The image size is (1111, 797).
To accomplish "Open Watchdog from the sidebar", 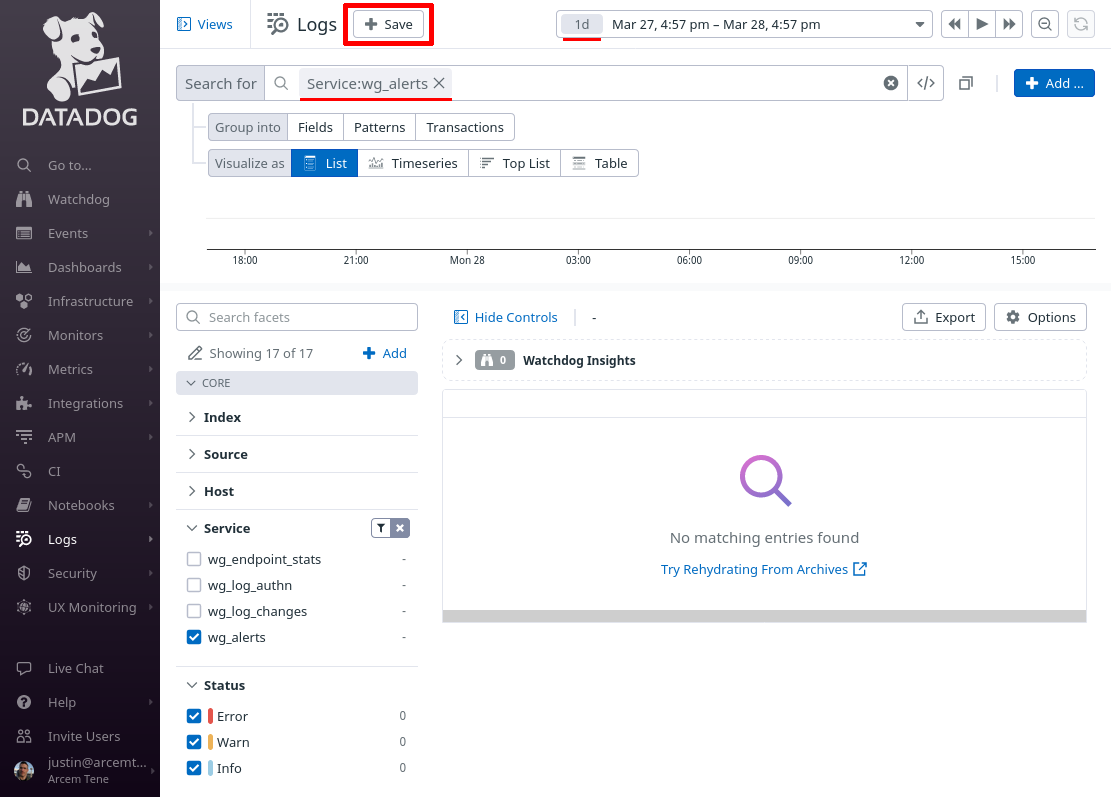I will point(79,199).
